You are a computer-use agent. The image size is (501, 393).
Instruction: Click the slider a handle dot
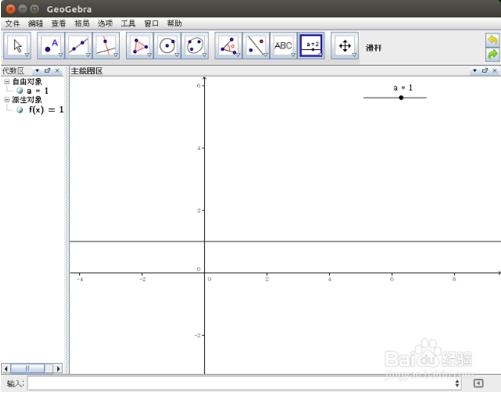401,98
